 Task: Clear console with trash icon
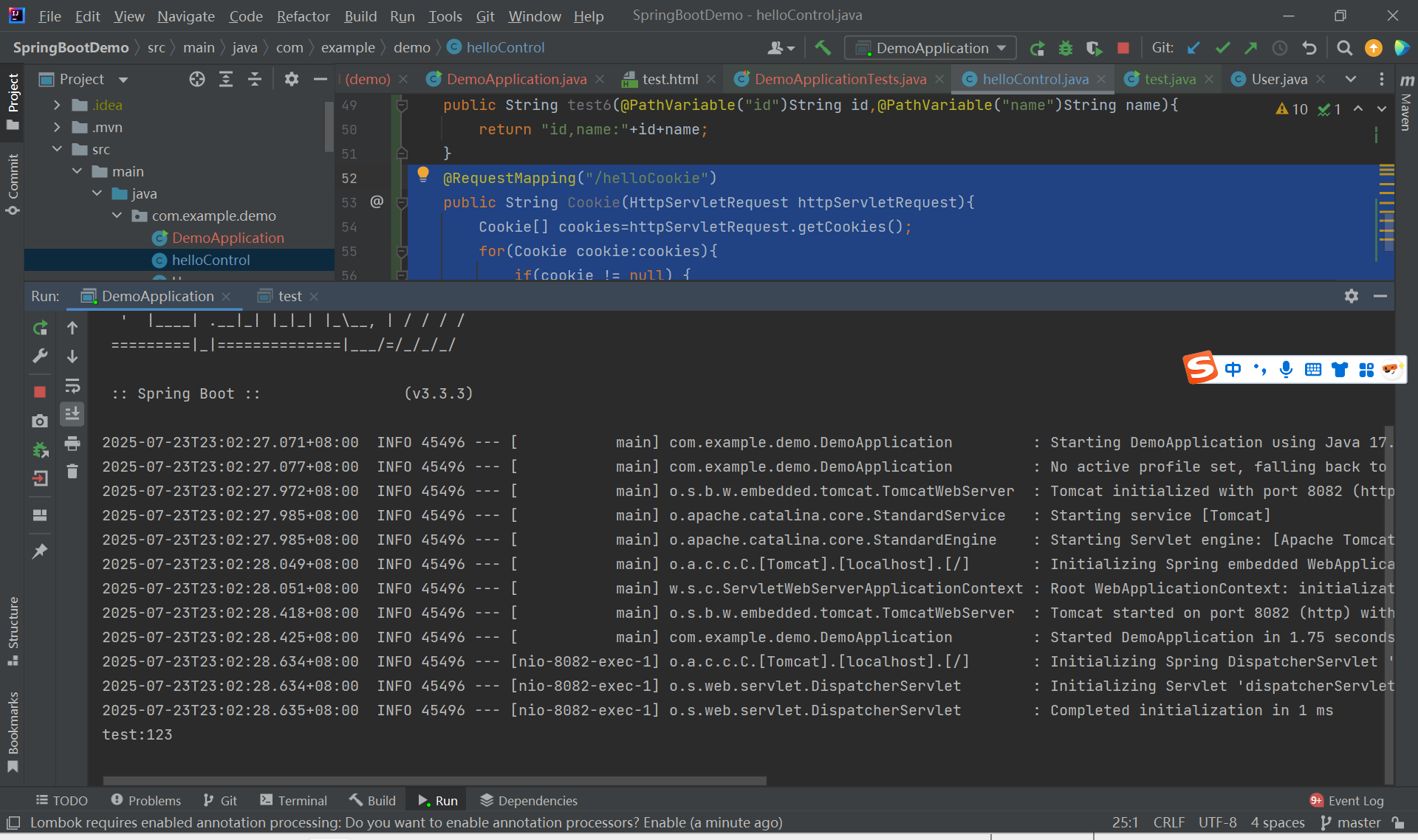pos(72,471)
